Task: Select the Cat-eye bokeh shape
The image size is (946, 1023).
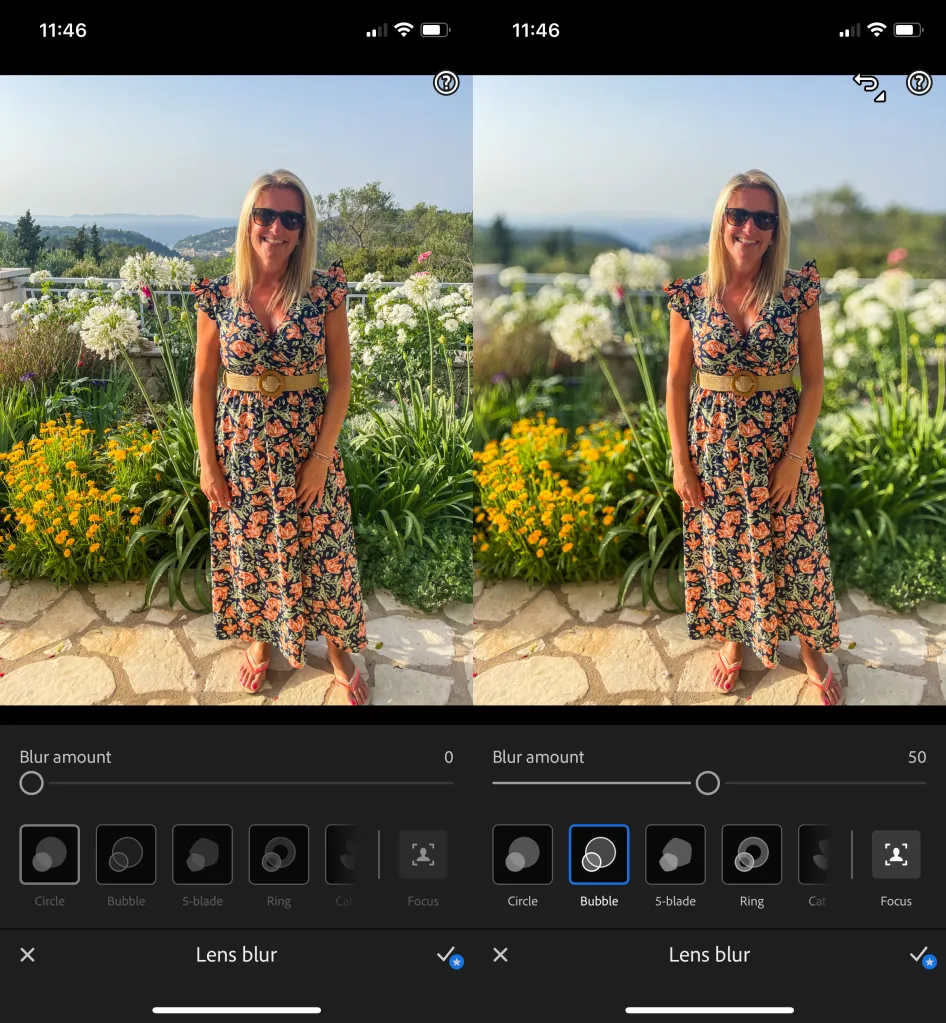Action: click(345, 855)
